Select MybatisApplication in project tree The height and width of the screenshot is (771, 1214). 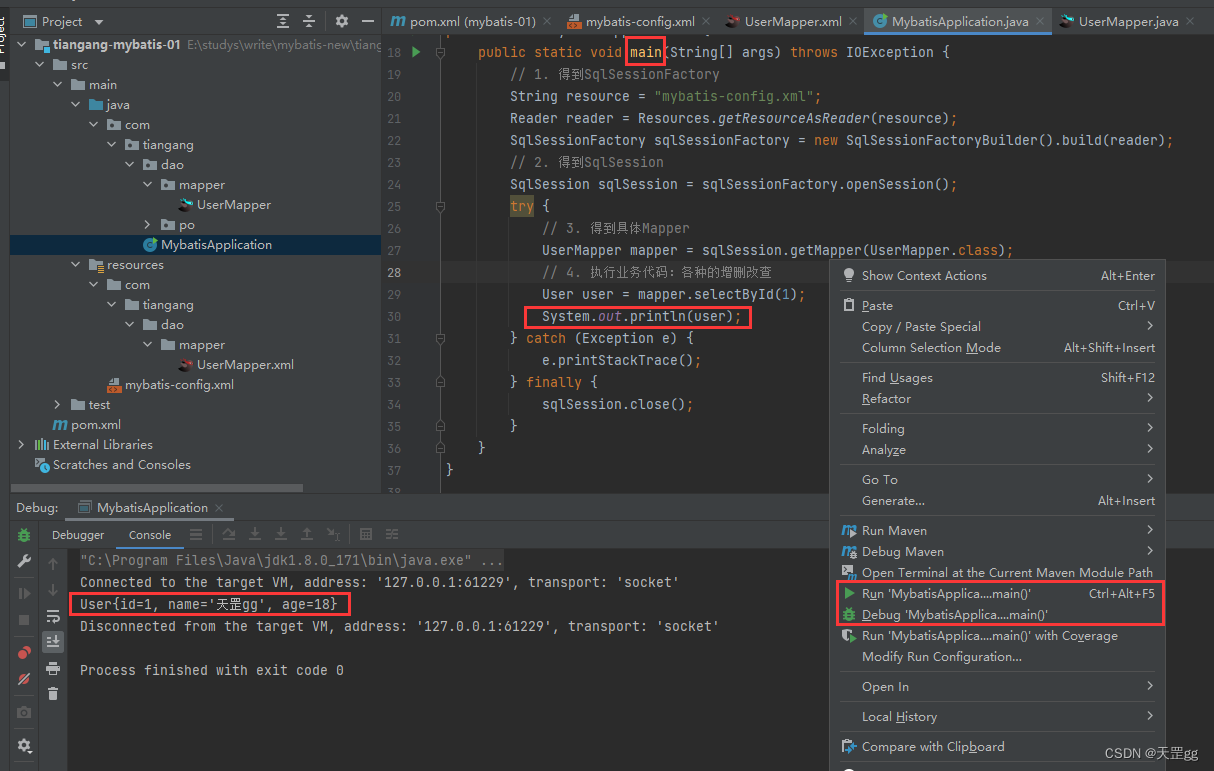[195, 245]
